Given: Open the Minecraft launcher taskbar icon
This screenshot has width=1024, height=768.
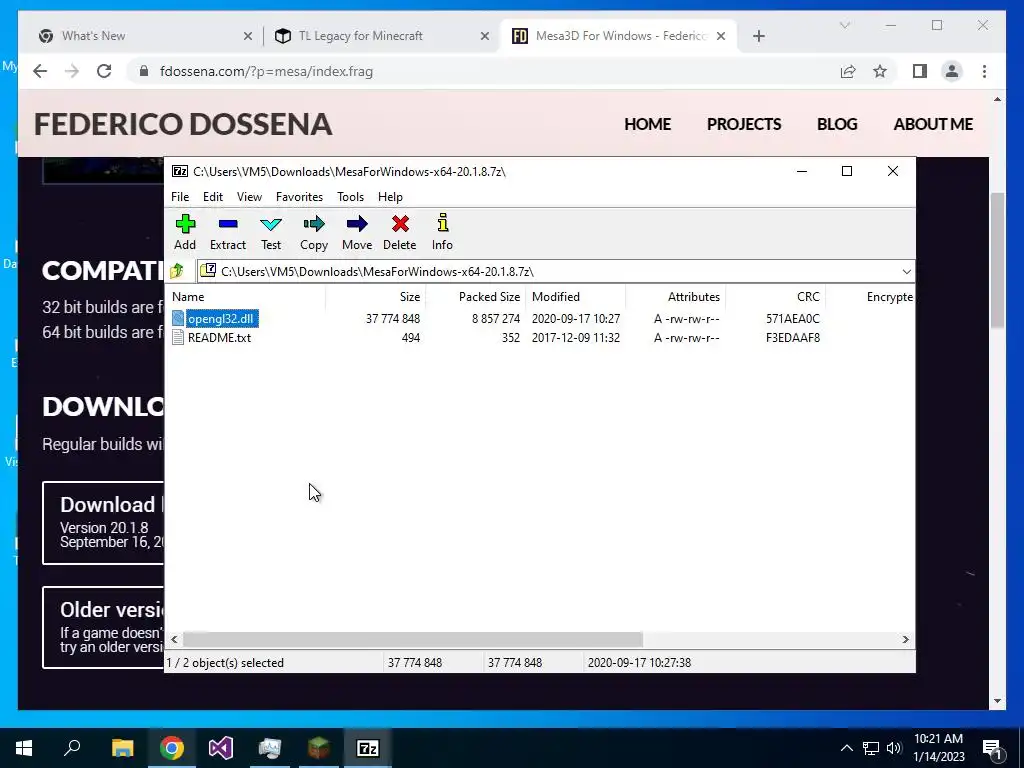Looking at the screenshot, I should (x=319, y=748).
